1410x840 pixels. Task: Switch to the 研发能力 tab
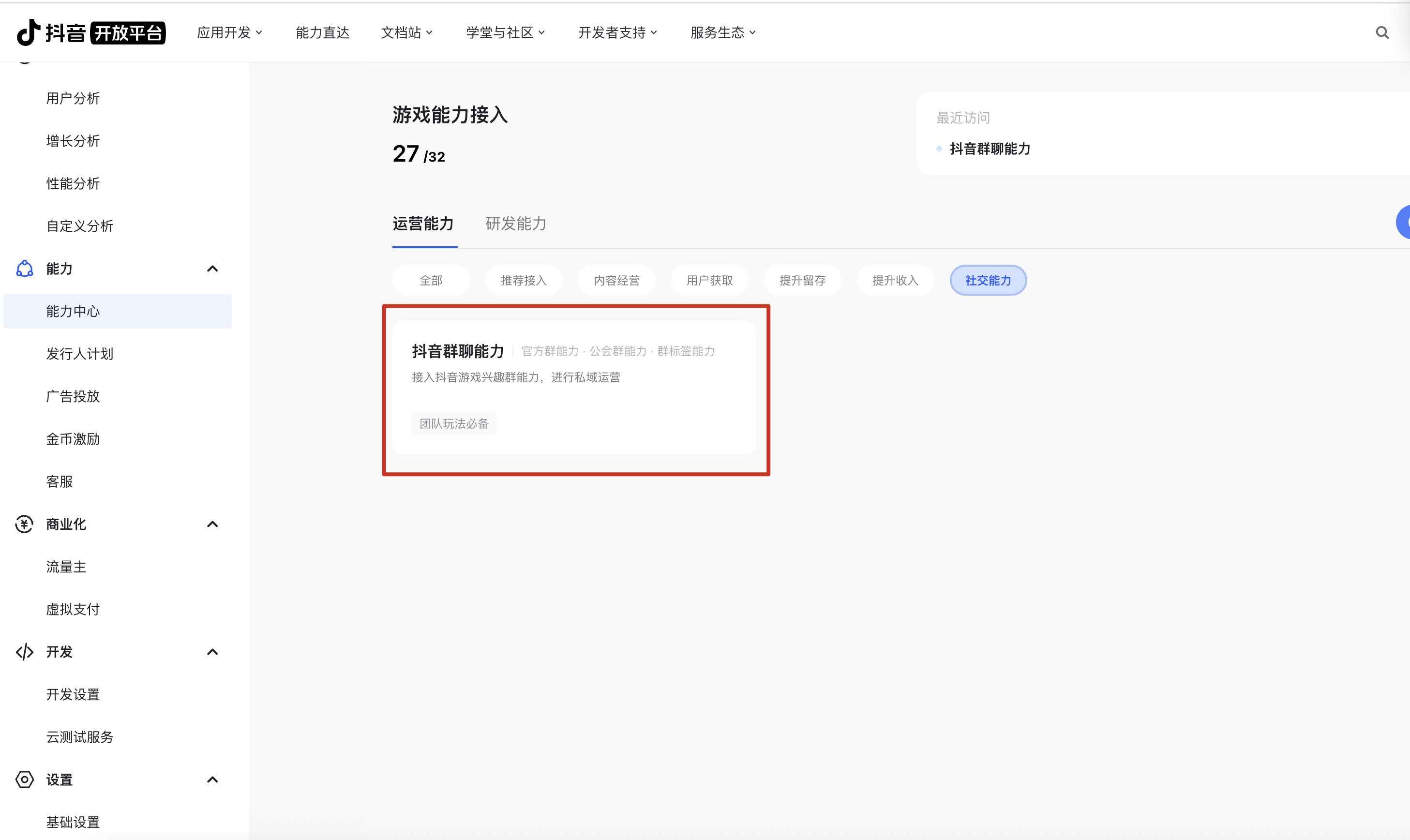pos(516,224)
